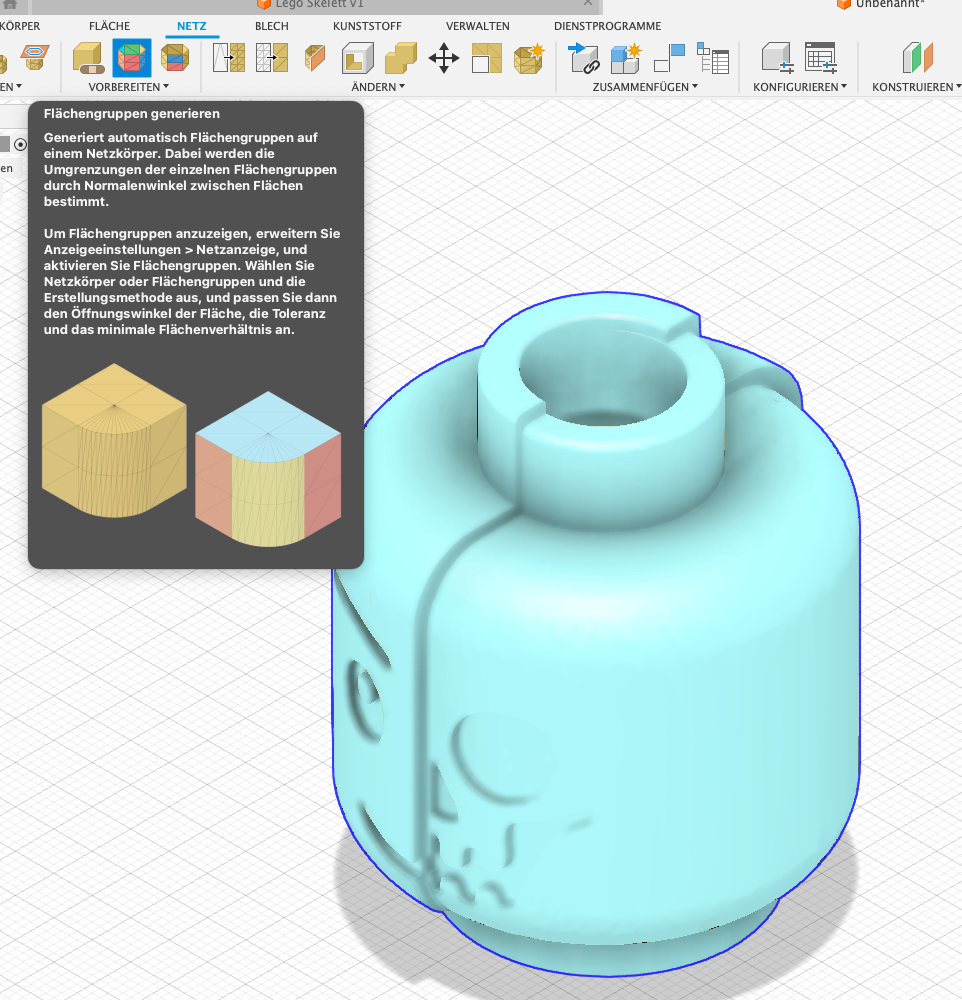The height and width of the screenshot is (1000, 962).
Task: Open the ZUSAMMENFÜGEN dropdown
Action: [x=644, y=87]
